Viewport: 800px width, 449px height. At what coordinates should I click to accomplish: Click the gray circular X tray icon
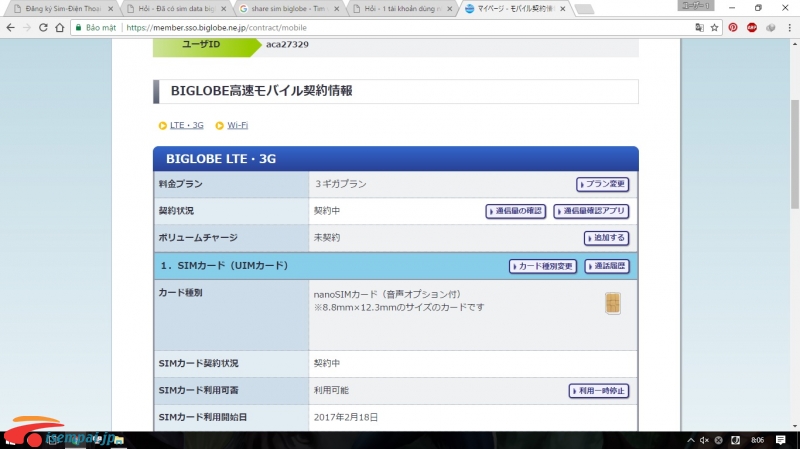pyautogui.click(x=718, y=440)
